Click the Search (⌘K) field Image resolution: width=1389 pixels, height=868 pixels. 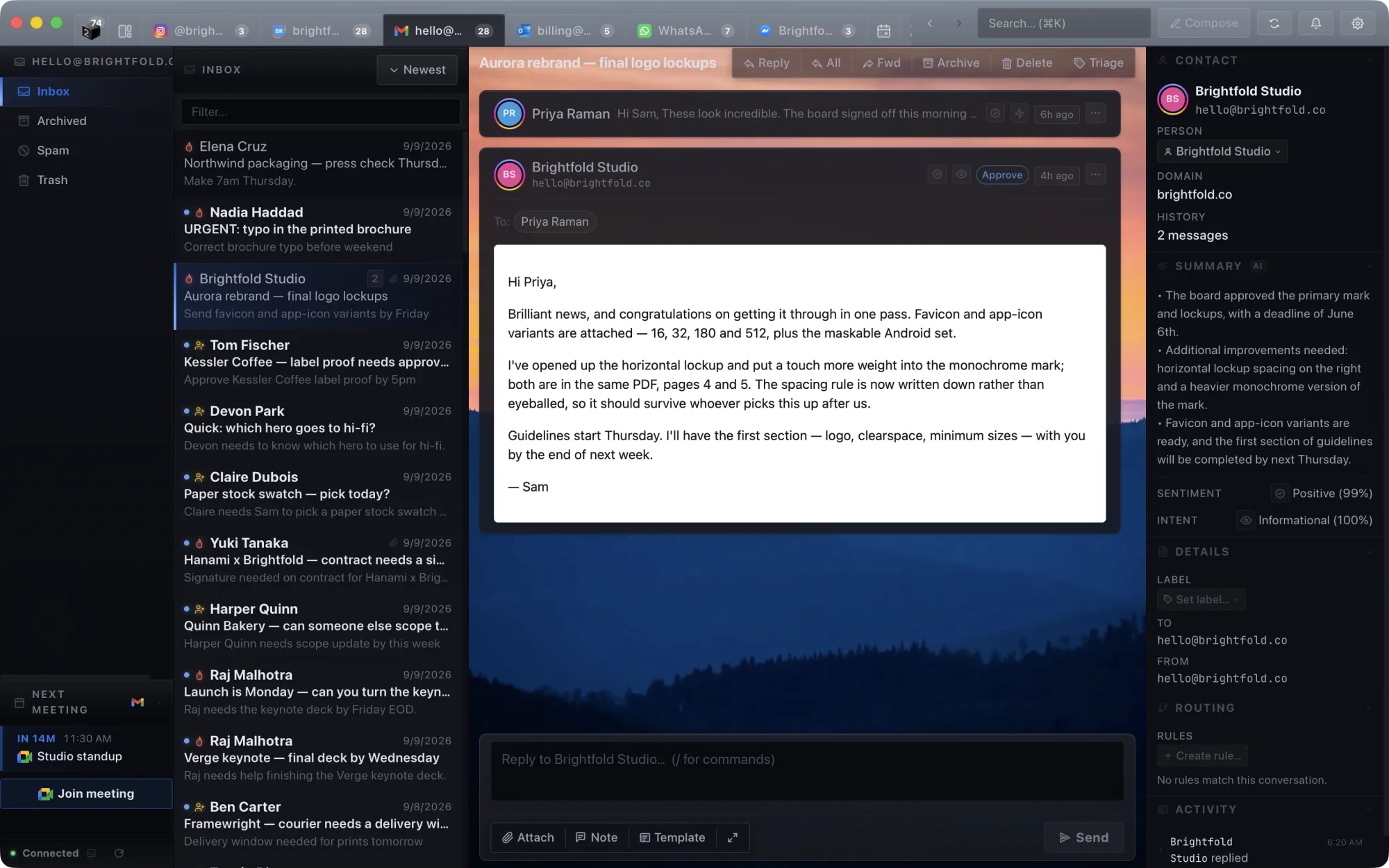point(1064,23)
